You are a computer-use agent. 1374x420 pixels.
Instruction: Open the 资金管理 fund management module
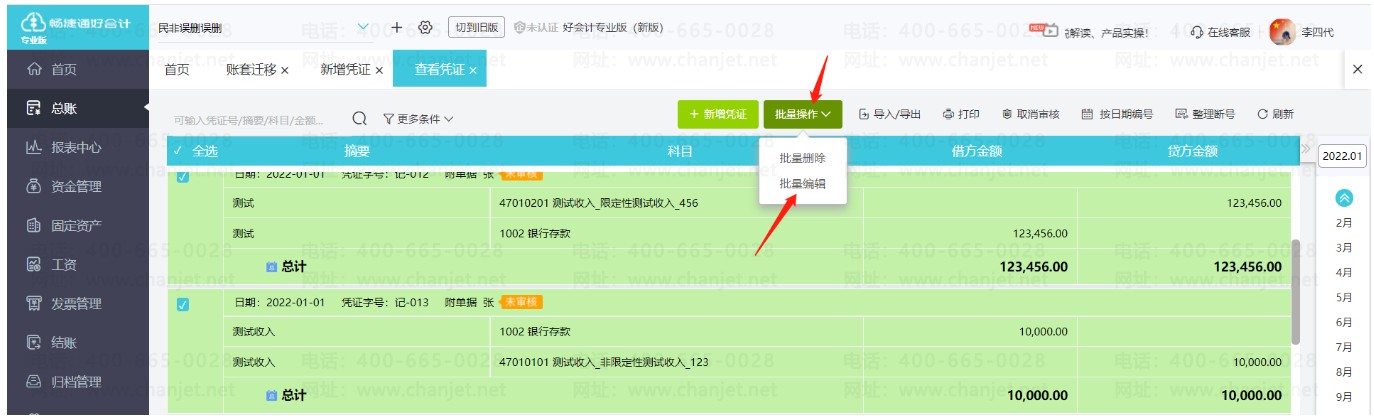(74, 186)
